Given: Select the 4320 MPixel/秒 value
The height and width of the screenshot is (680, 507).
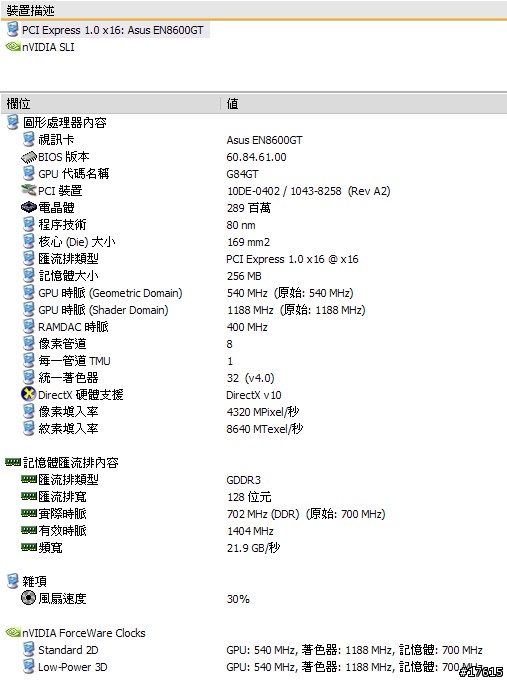Looking at the screenshot, I should [263, 412].
